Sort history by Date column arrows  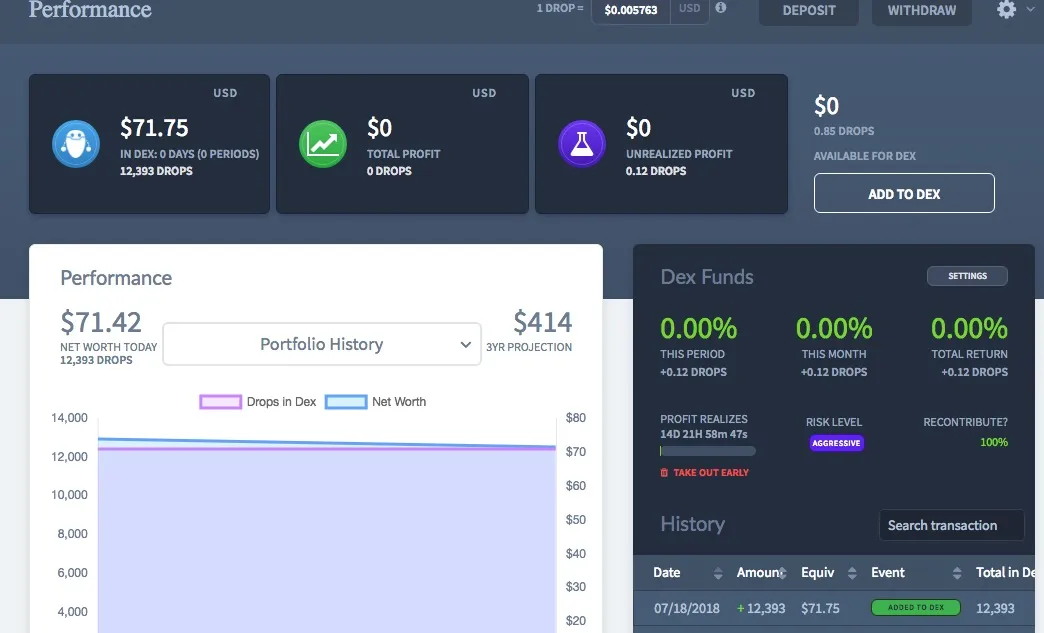tap(718, 573)
